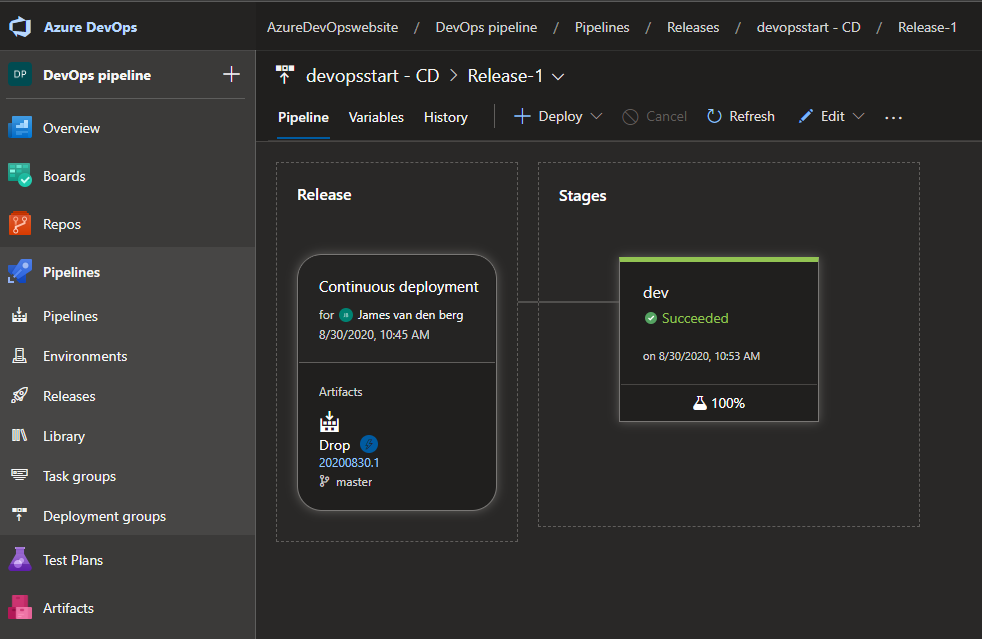Screen dimensions: 982x639
Task: Click the green Succeeded checkmark icon
Action: pyautogui.click(x=651, y=318)
